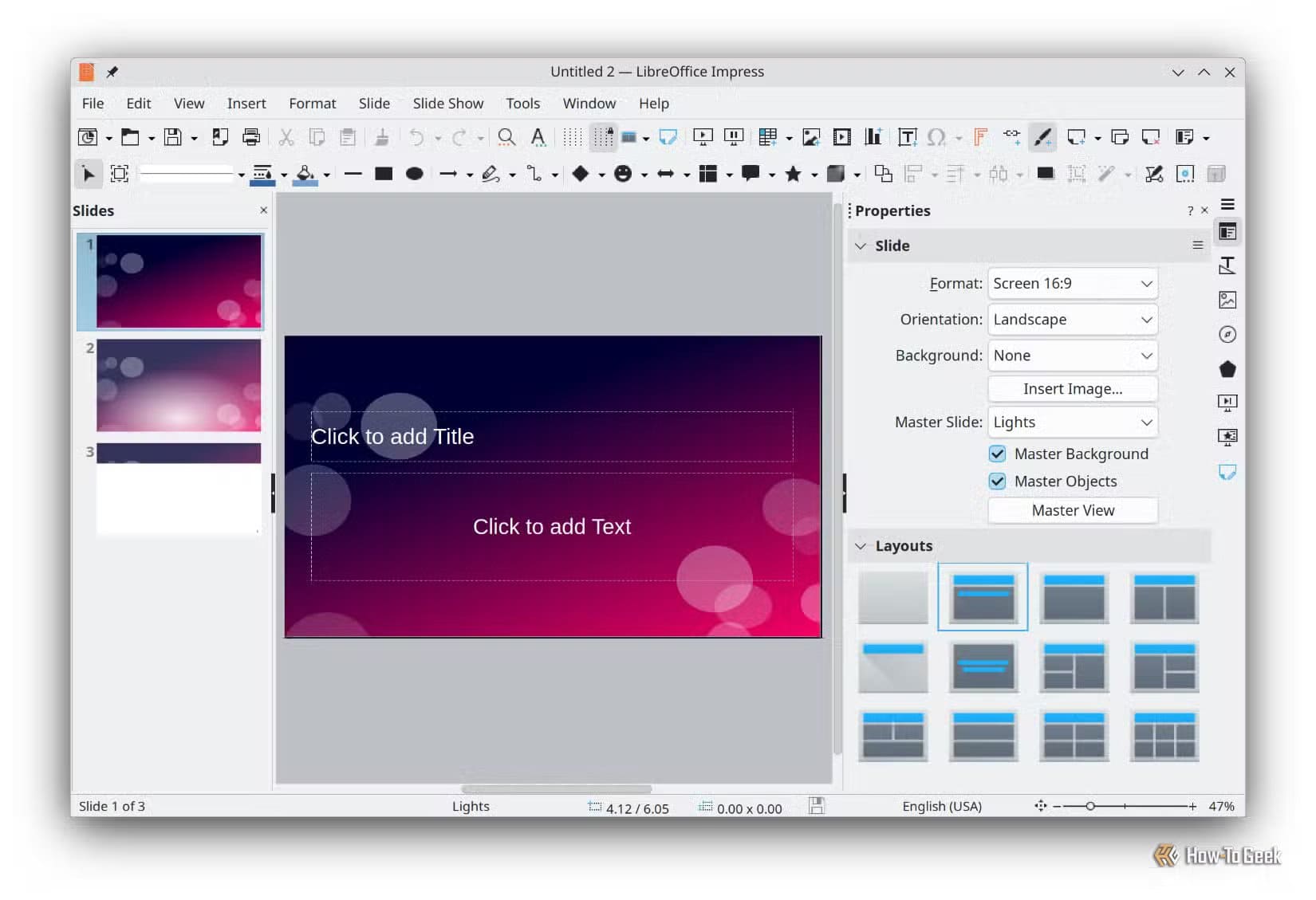Open the Format Screen 16:9 dropdown

1073,283
